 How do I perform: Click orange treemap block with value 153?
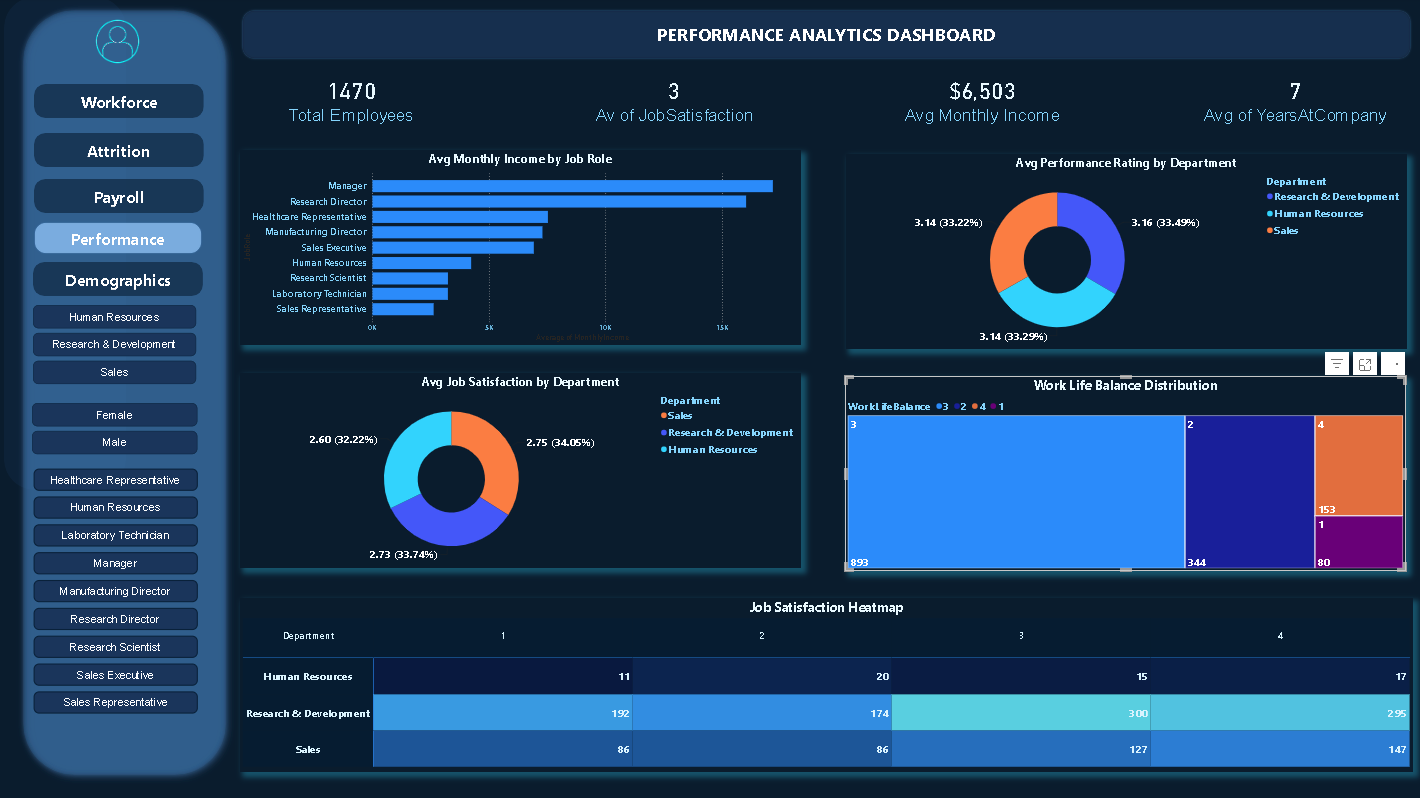(x=1359, y=466)
